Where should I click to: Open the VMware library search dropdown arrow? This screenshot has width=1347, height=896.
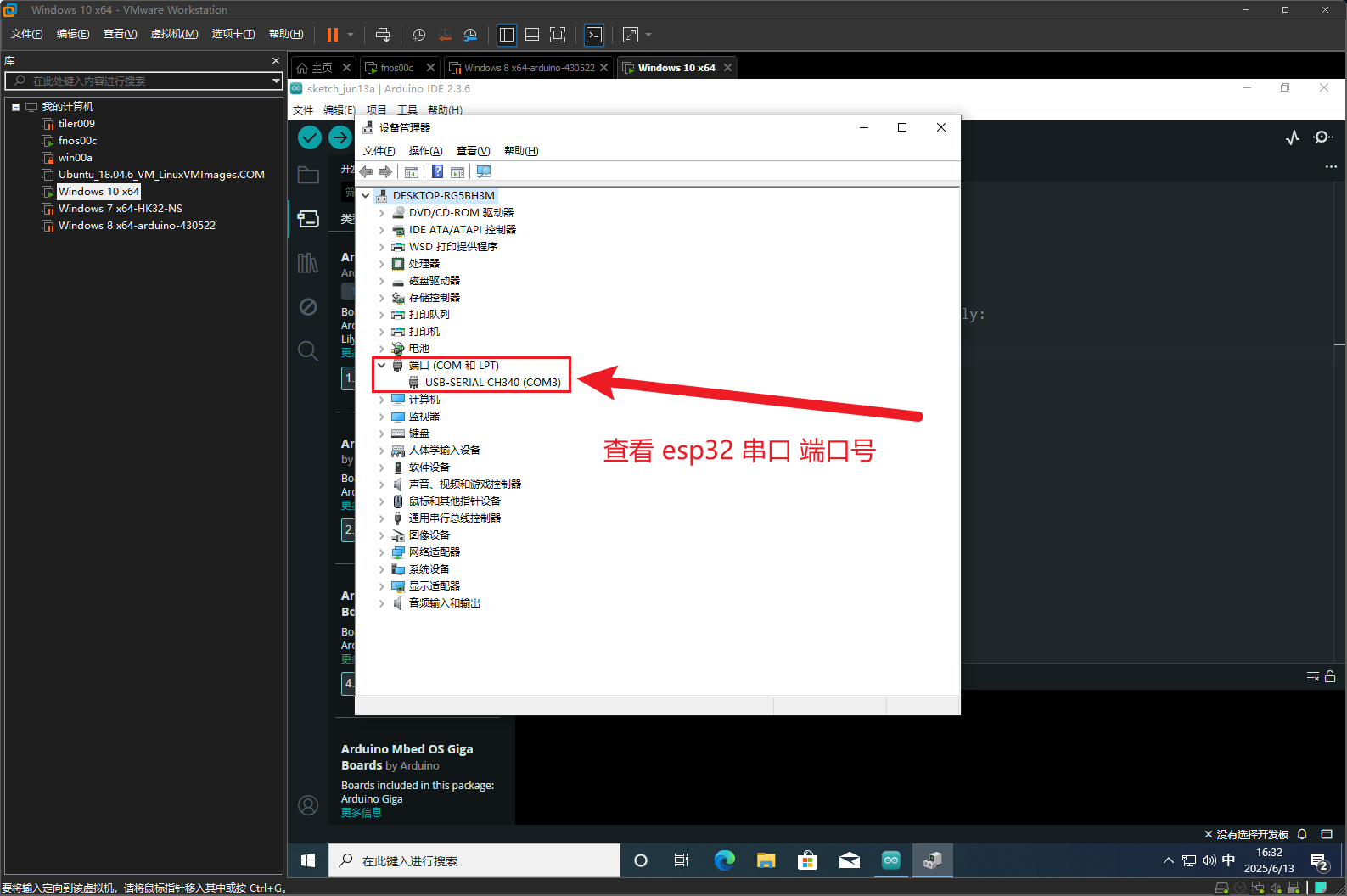click(276, 81)
